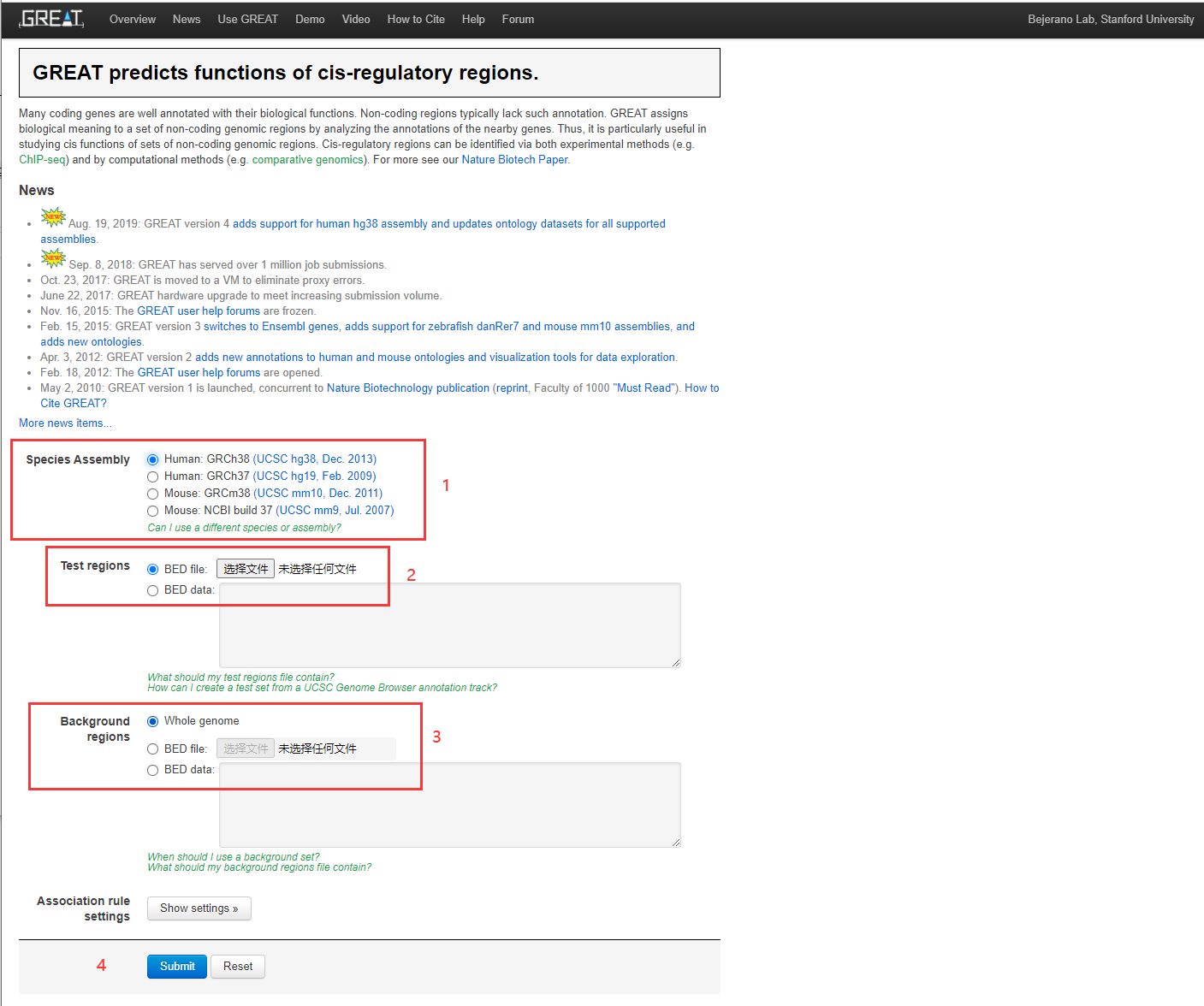Image resolution: width=1204 pixels, height=1006 pixels.
Task: Go to Use GREAT in navbar
Action: (x=248, y=19)
